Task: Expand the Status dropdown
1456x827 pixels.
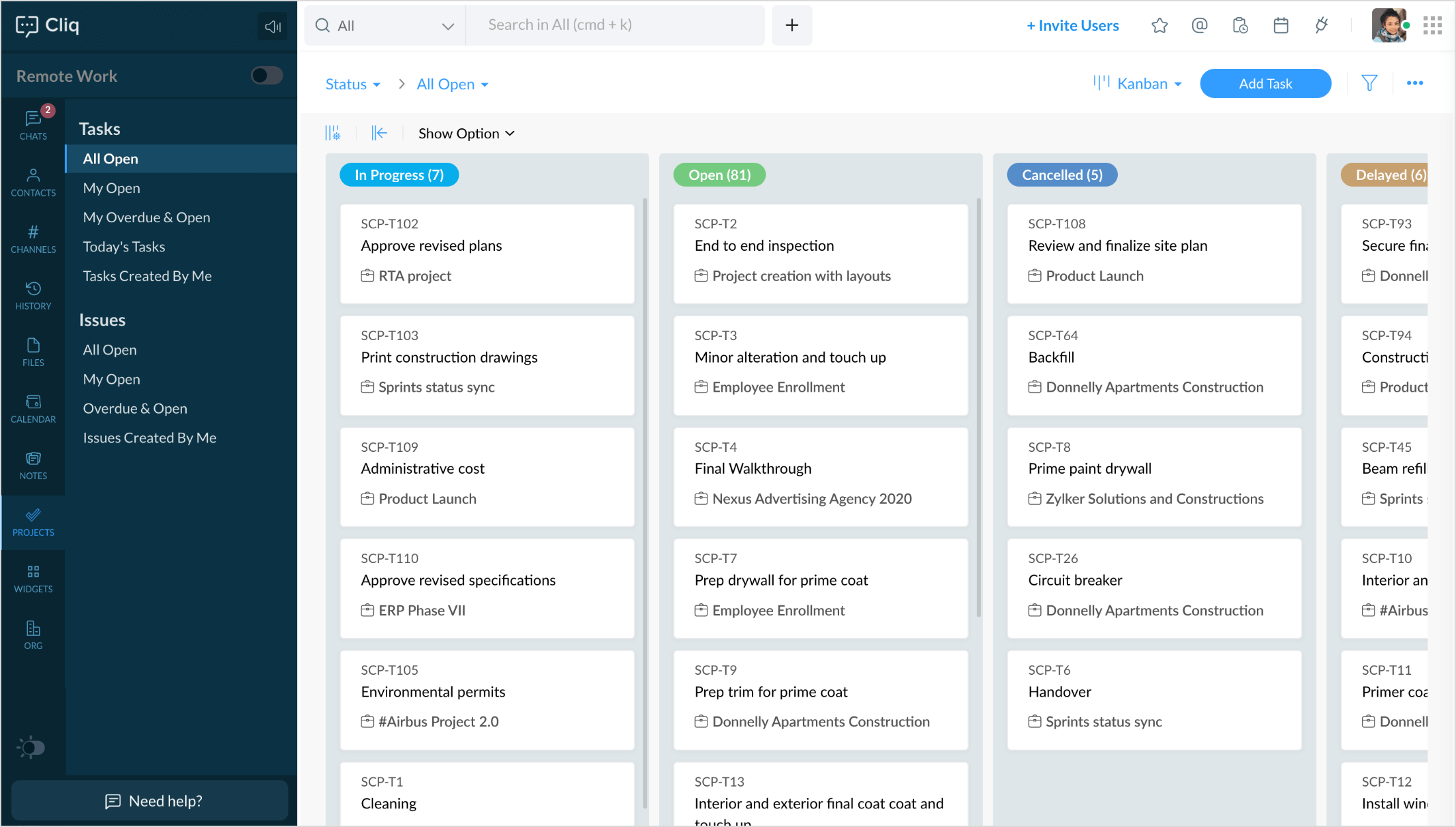Action: pos(353,84)
